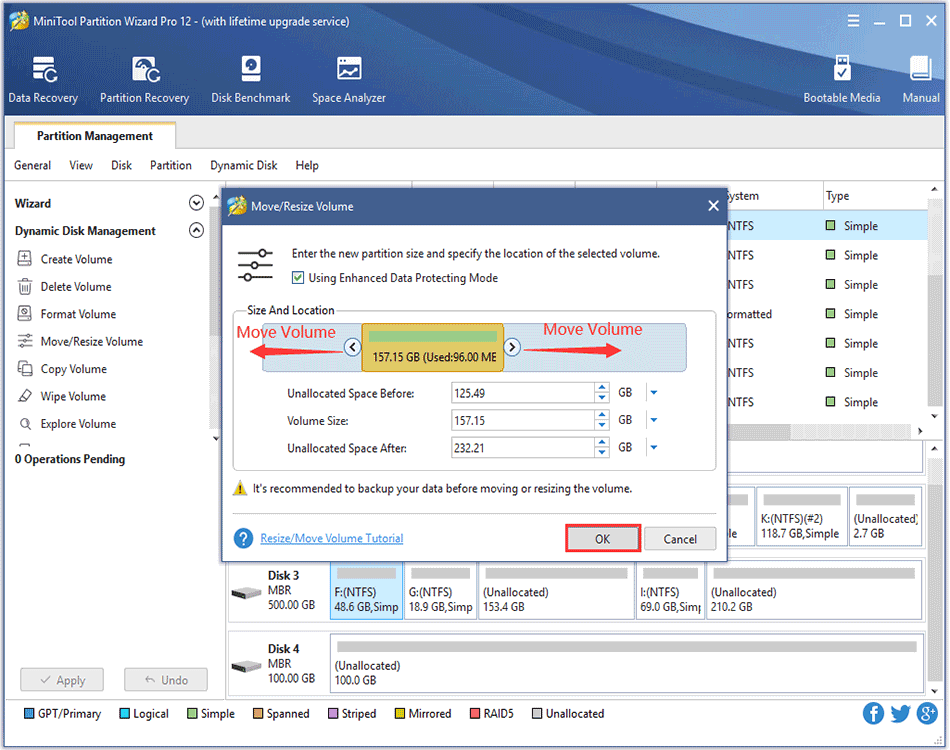Viewport: 950px width, 750px height.
Task: Open Disk Benchmark
Action: (x=250, y=79)
